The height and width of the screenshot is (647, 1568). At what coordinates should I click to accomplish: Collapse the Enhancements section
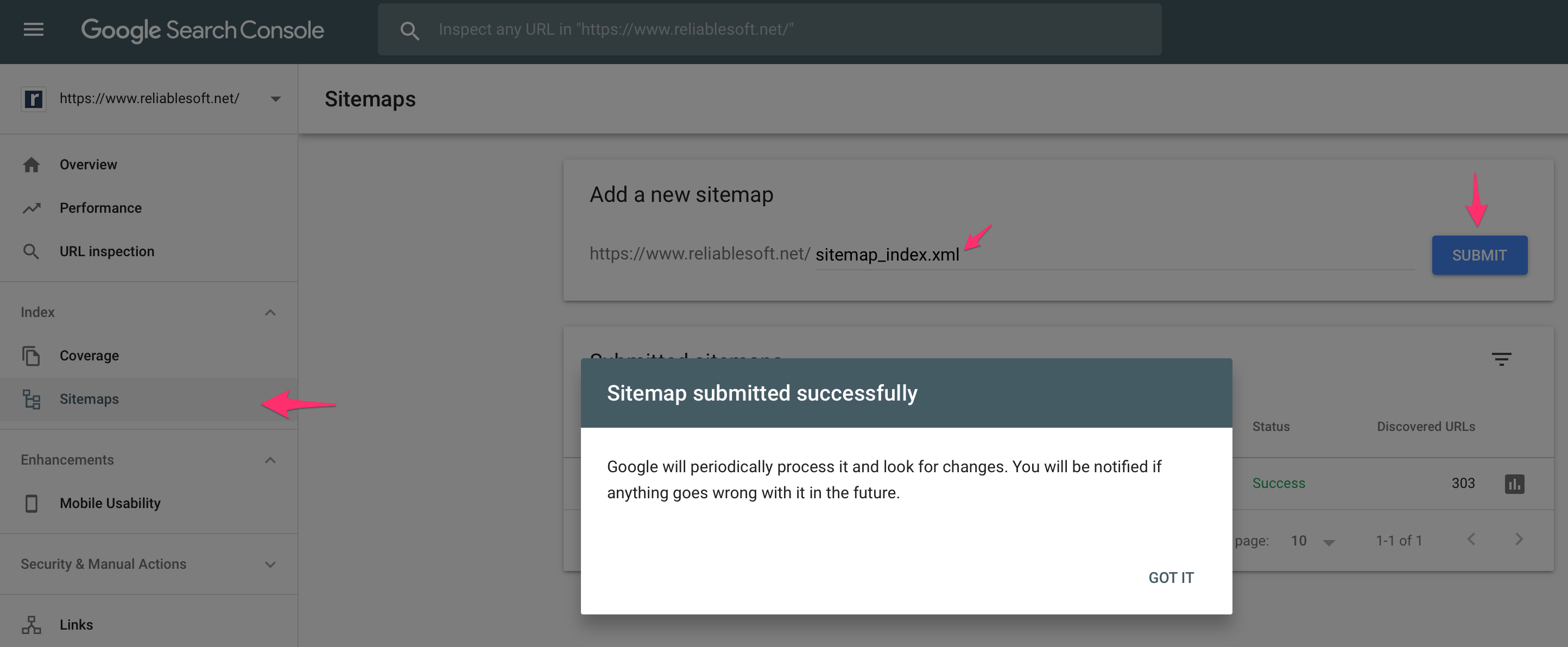[270, 460]
